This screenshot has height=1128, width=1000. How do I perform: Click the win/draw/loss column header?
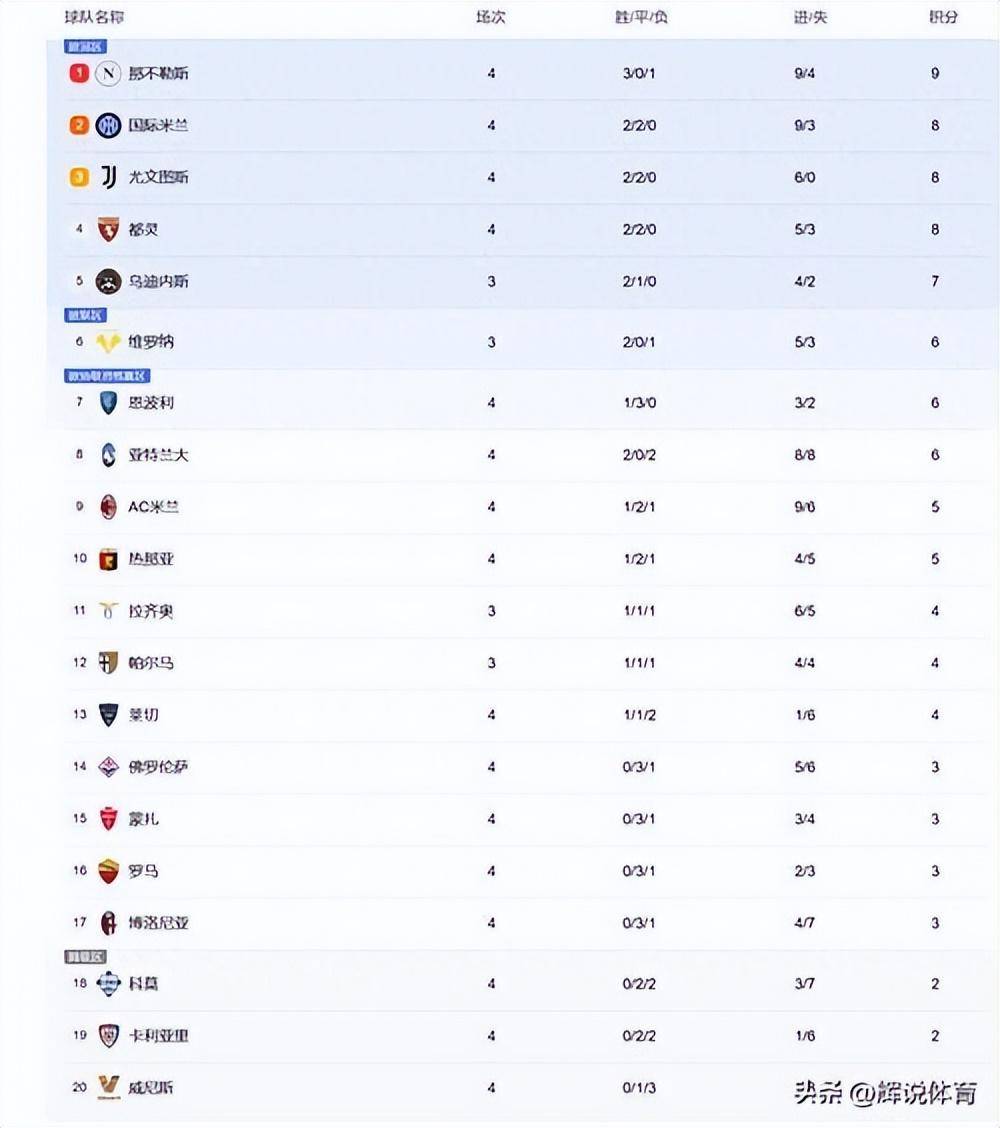[x=641, y=17]
